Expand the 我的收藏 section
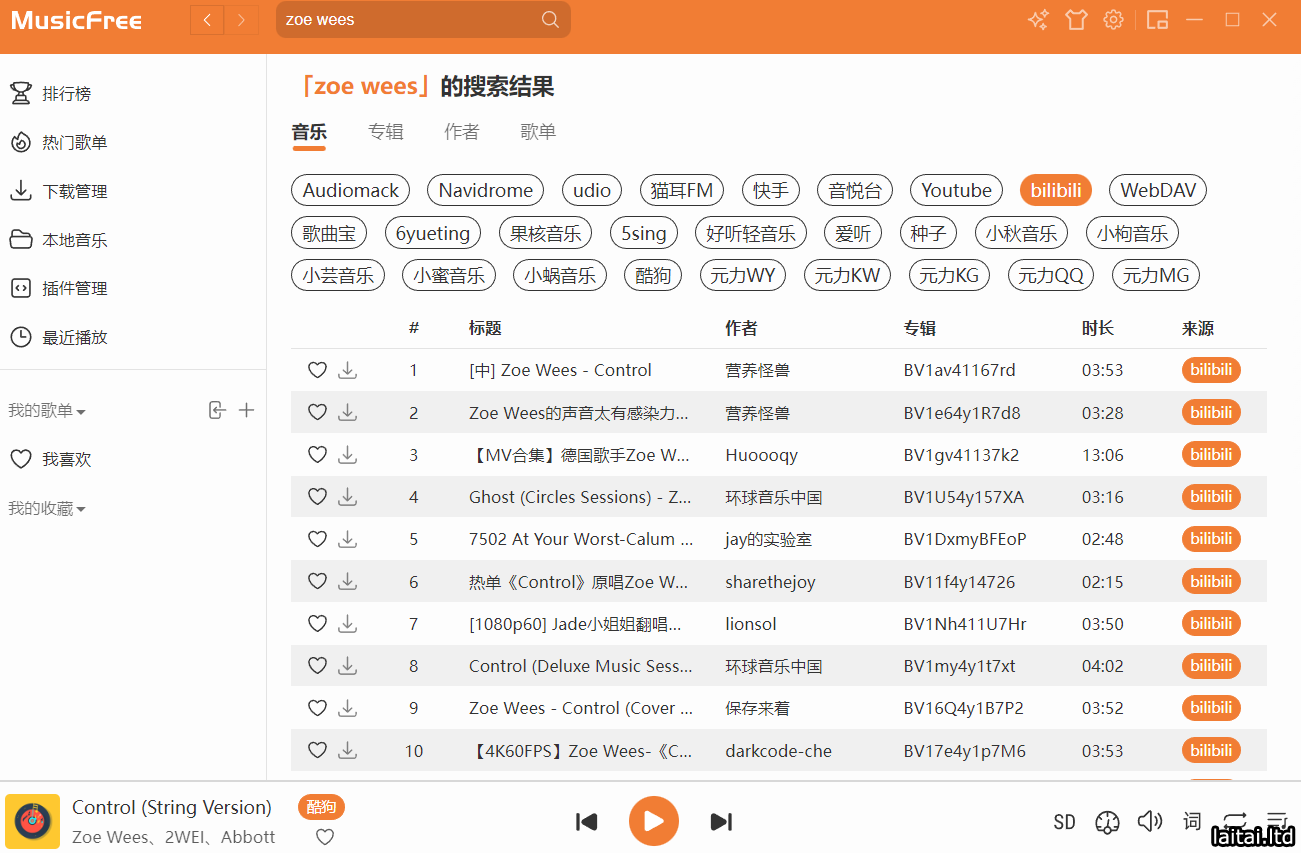Screen dimensions: 1301x853 47,509
